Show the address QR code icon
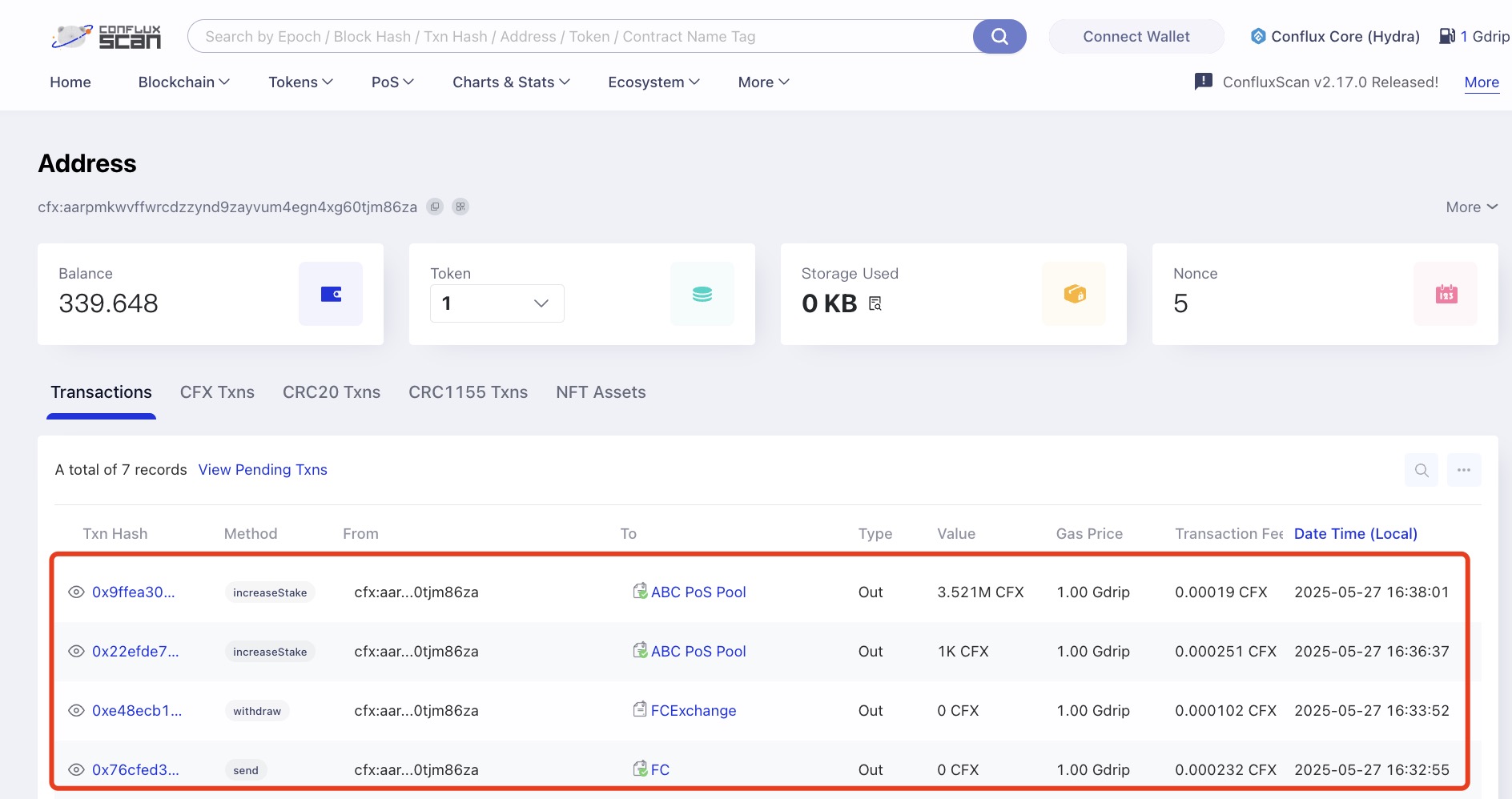The width and height of the screenshot is (1512, 799). tap(460, 207)
